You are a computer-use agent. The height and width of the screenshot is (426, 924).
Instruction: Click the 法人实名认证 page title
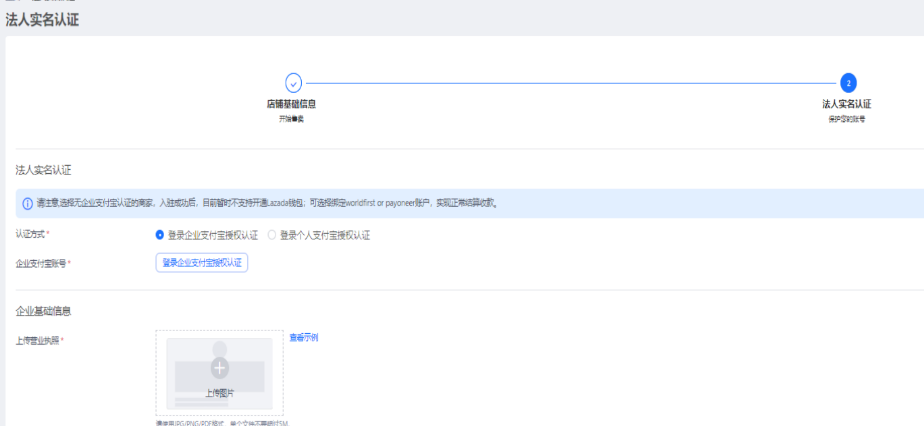click(42, 20)
